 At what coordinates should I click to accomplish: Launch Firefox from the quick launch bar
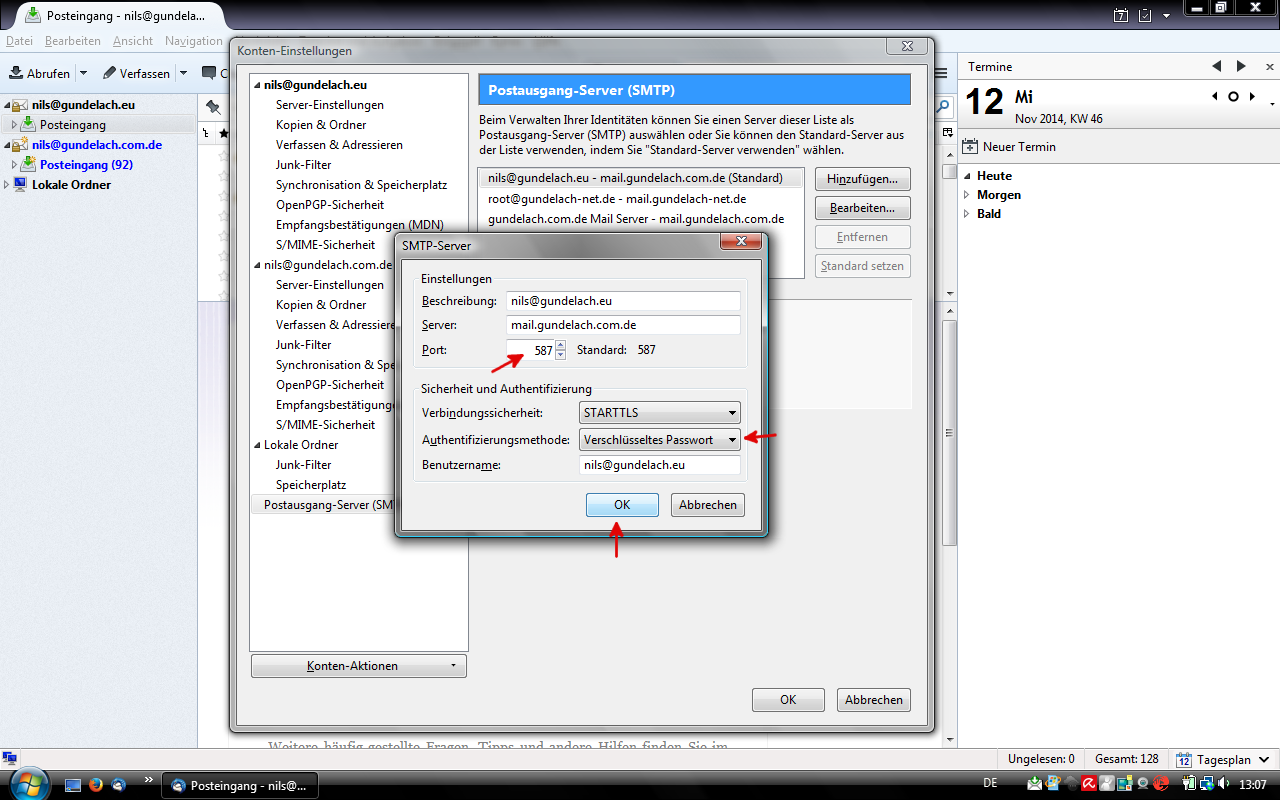point(96,785)
